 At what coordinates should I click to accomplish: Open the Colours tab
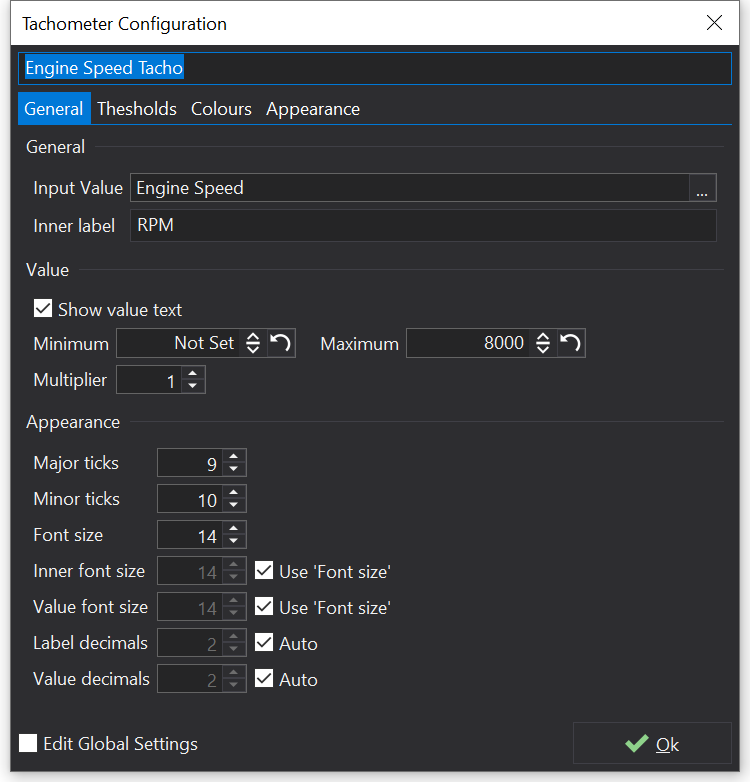pyautogui.click(x=221, y=109)
